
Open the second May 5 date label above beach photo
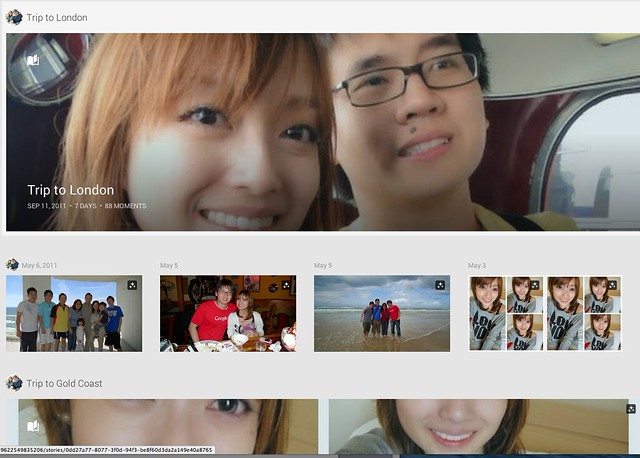323,265
